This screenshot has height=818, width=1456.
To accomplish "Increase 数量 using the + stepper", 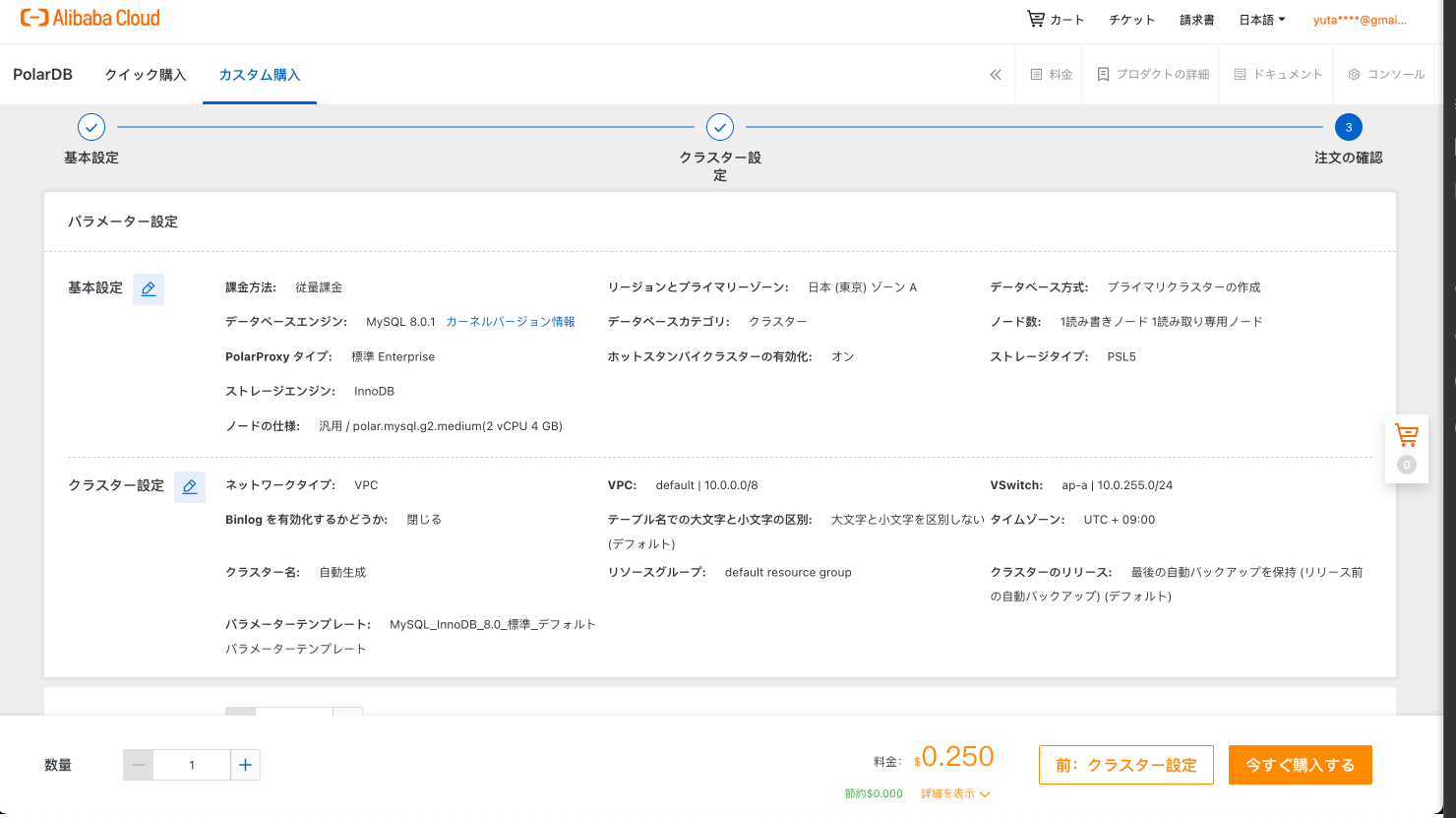I will point(245,765).
